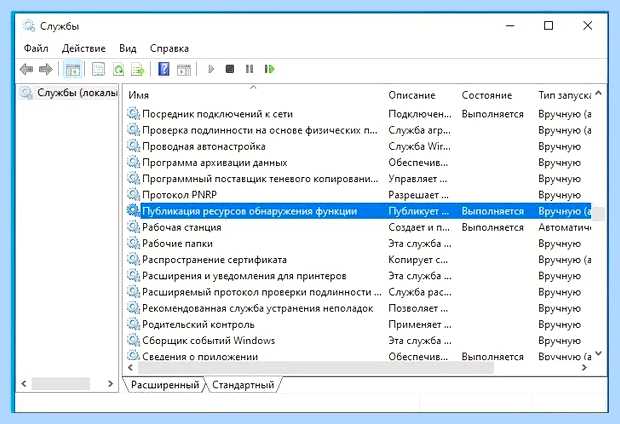The width and height of the screenshot is (620, 424).
Task: Sort by the Состояние column header
Action: [487, 95]
